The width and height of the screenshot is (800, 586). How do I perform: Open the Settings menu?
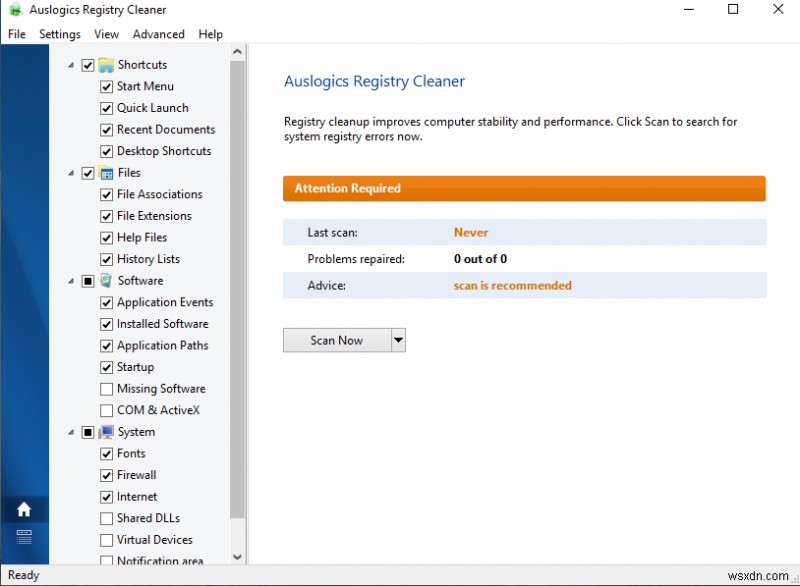pos(60,34)
